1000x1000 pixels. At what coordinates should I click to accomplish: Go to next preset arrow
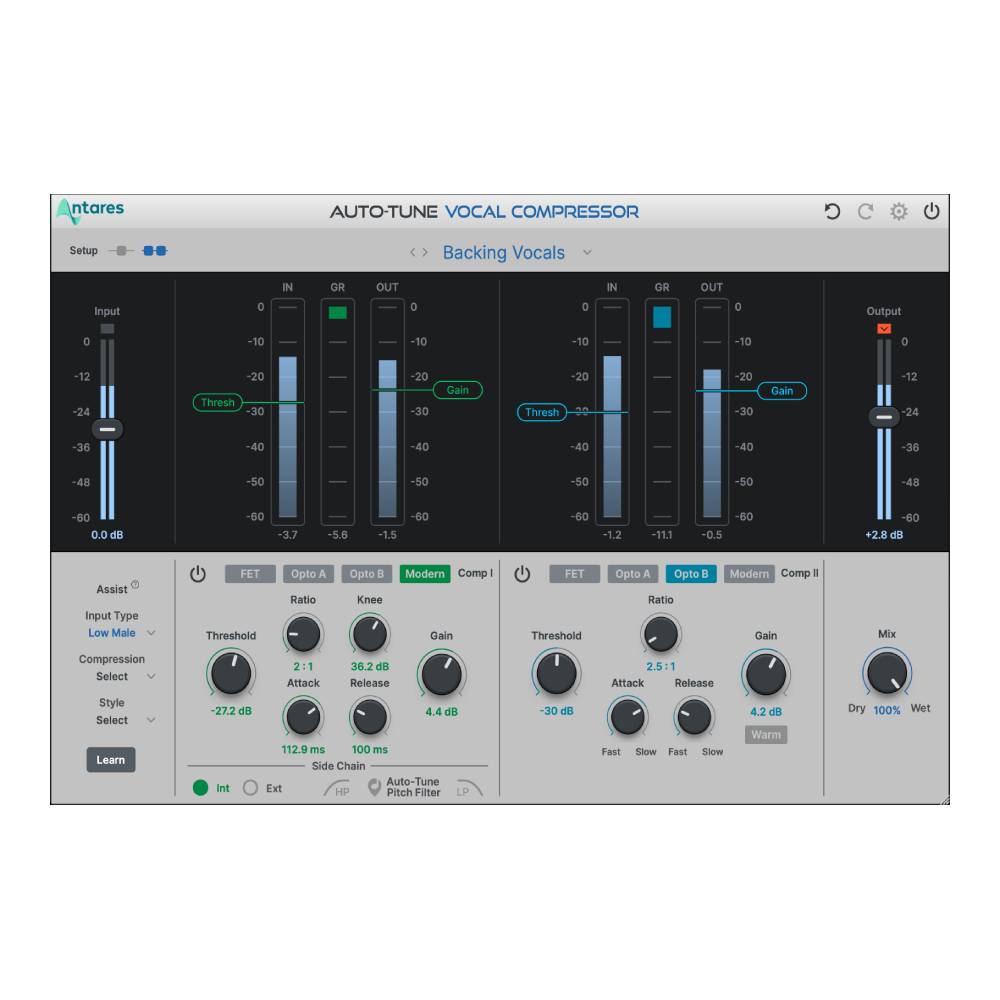[425, 253]
